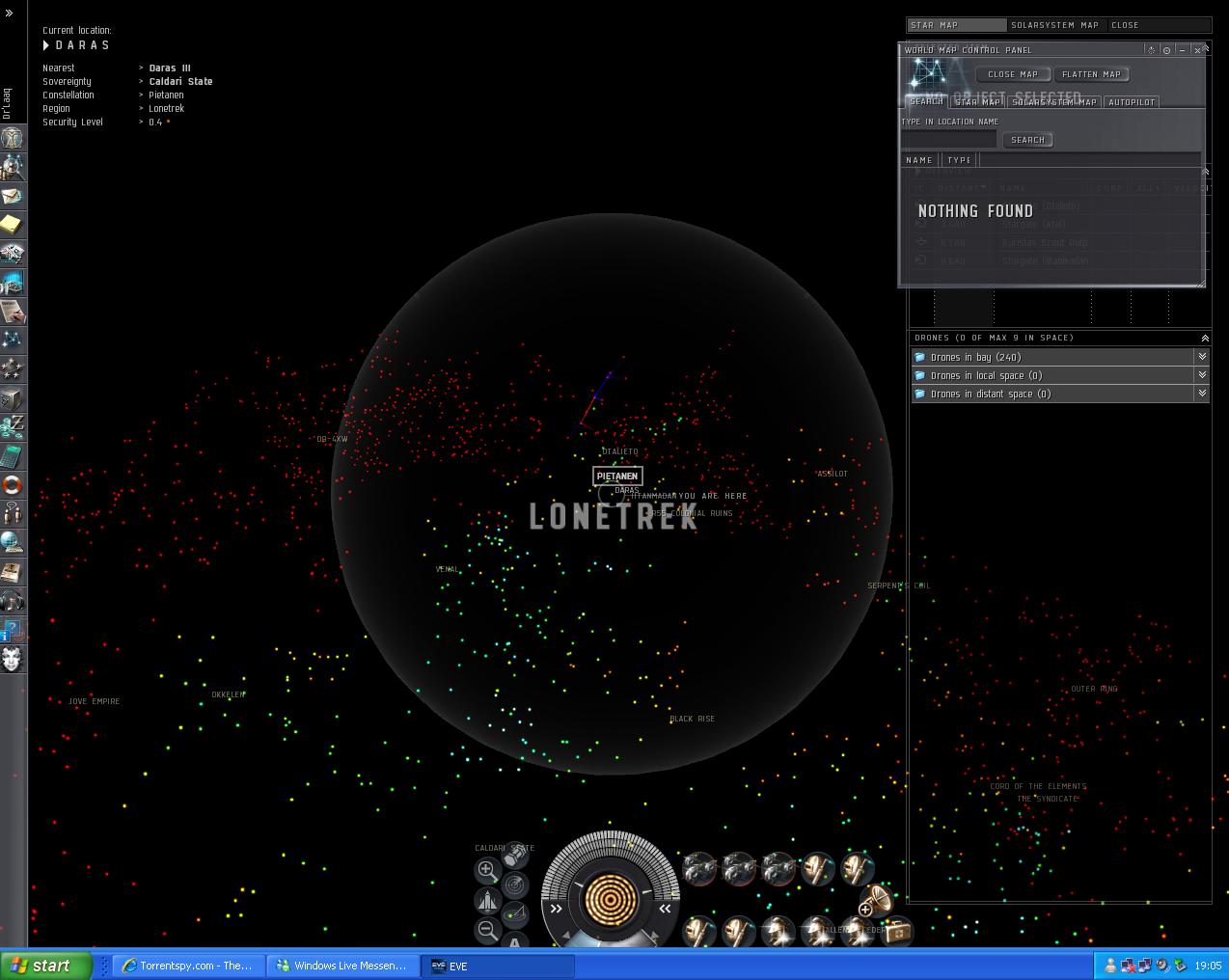Open the Journal notebook-and-pen icon
This screenshot has height=980, width=1229.
[12, 312]
